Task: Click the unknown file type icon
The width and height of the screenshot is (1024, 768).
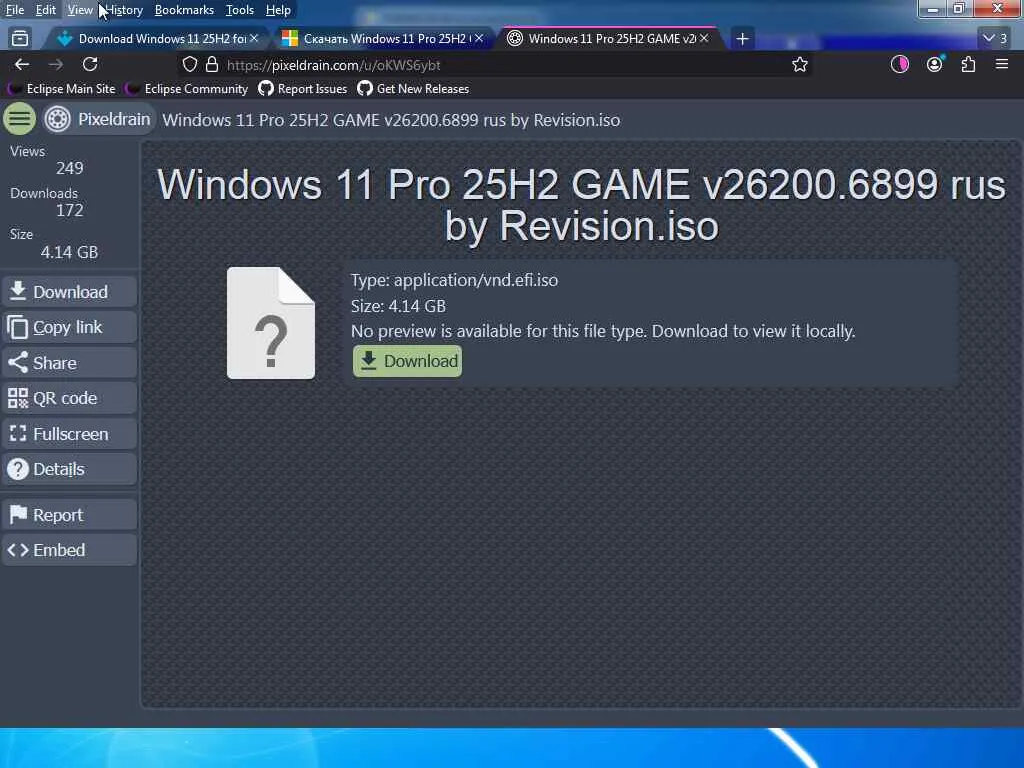Action: click(271, 323)
